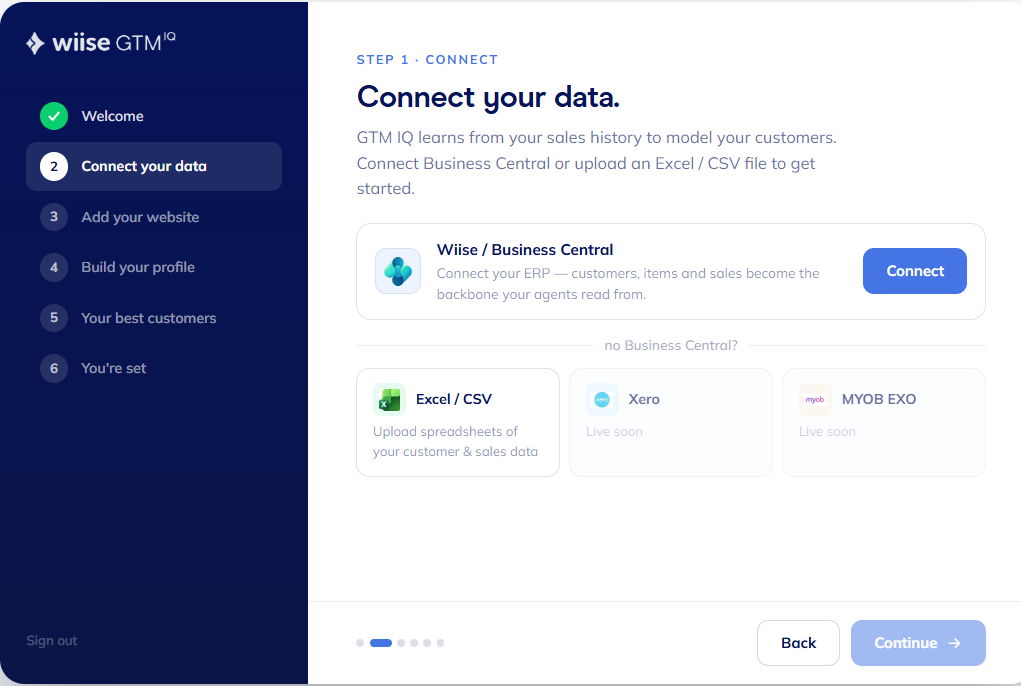Viewport: 1021px width, 686px height.
Task: Select the MYOB EXO card
Action: coord(884,422)
